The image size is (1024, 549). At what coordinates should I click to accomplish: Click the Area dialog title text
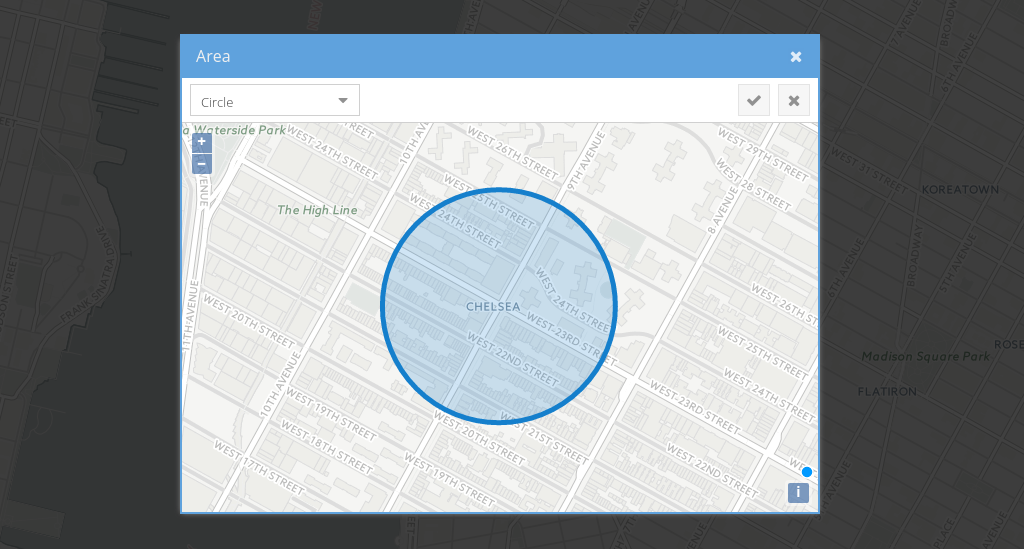(x=213, y=57)
